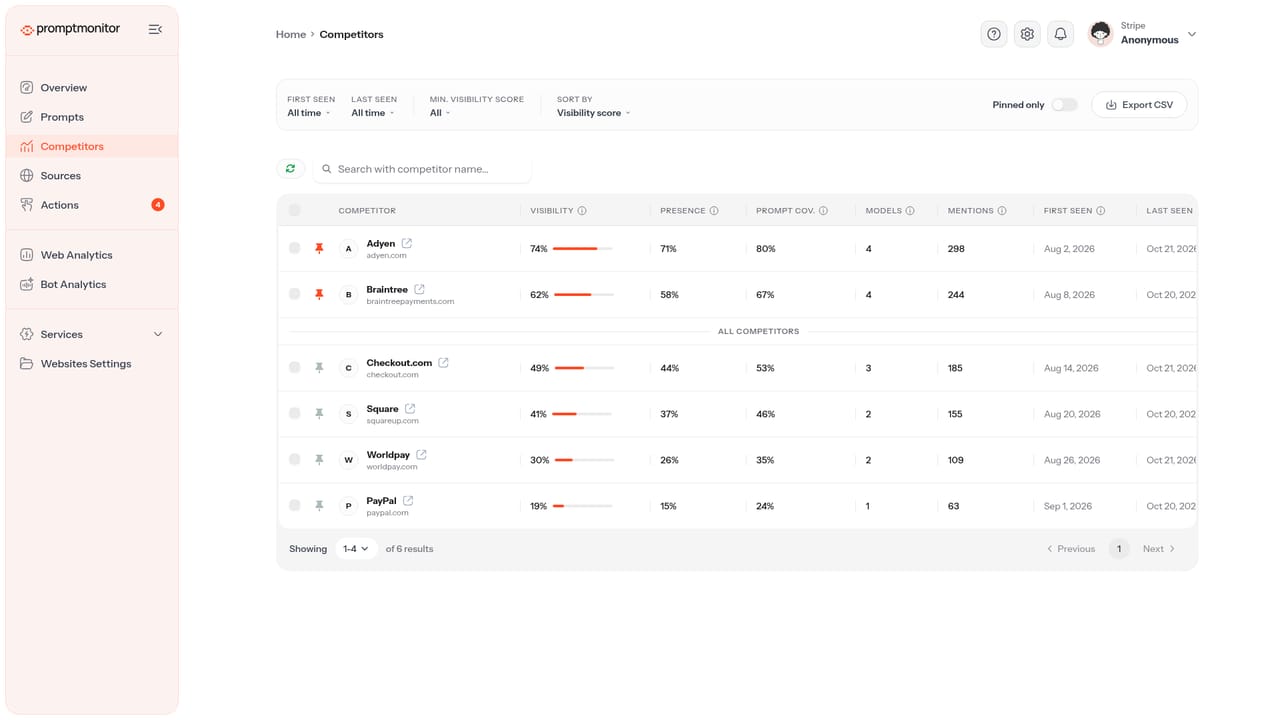The image size is (1280, 720).
Task: Check the select-all header checkbox
Action: pos(294,210)
